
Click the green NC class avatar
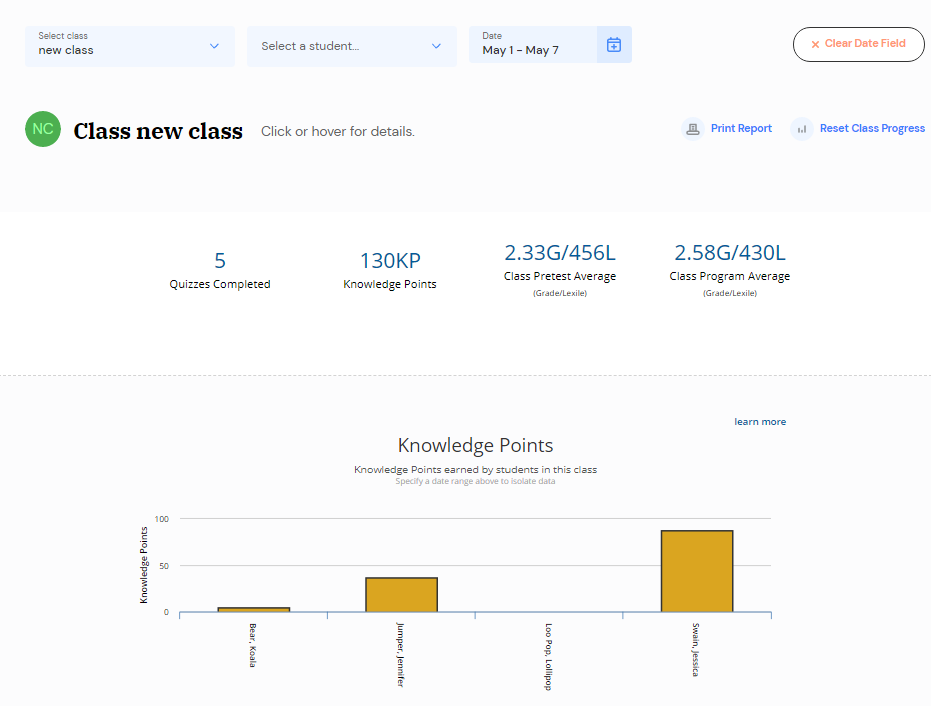tap(43, 129)
